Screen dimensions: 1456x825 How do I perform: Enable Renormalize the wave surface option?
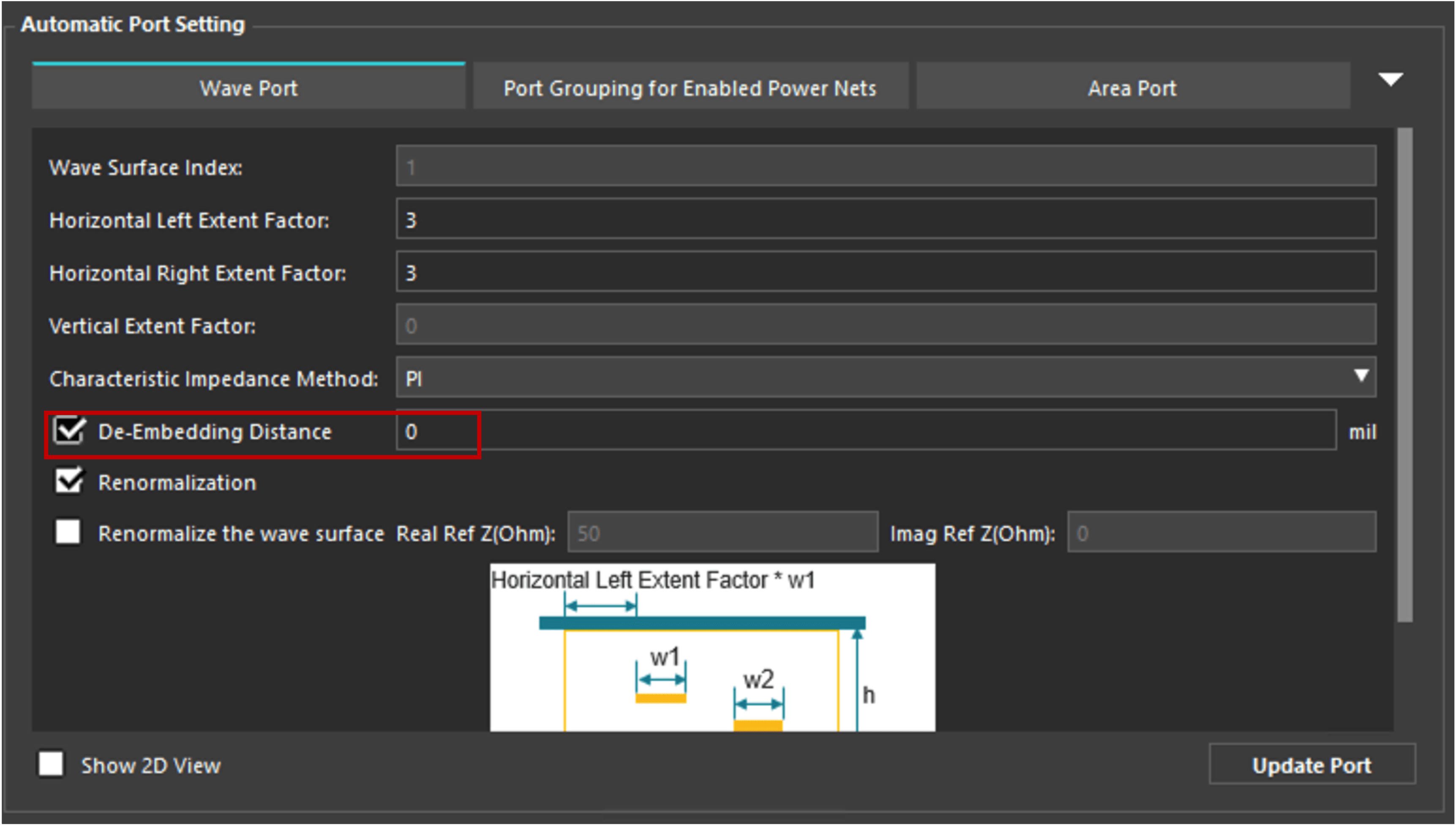[x=67, y=532]
